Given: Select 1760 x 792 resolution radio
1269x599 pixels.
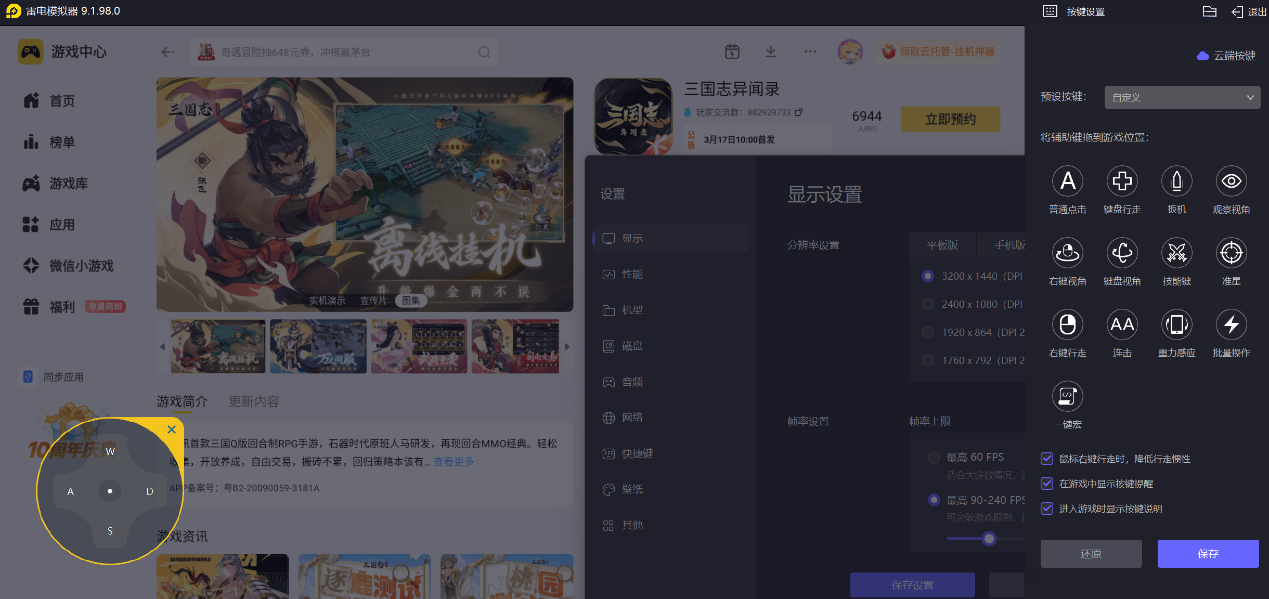Looking at the screenshot, I should (x=928, y=360).
